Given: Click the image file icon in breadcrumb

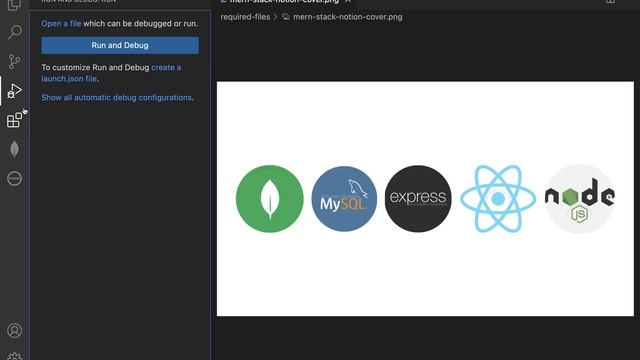Looking at the screenshot, I should pos(286,17).
